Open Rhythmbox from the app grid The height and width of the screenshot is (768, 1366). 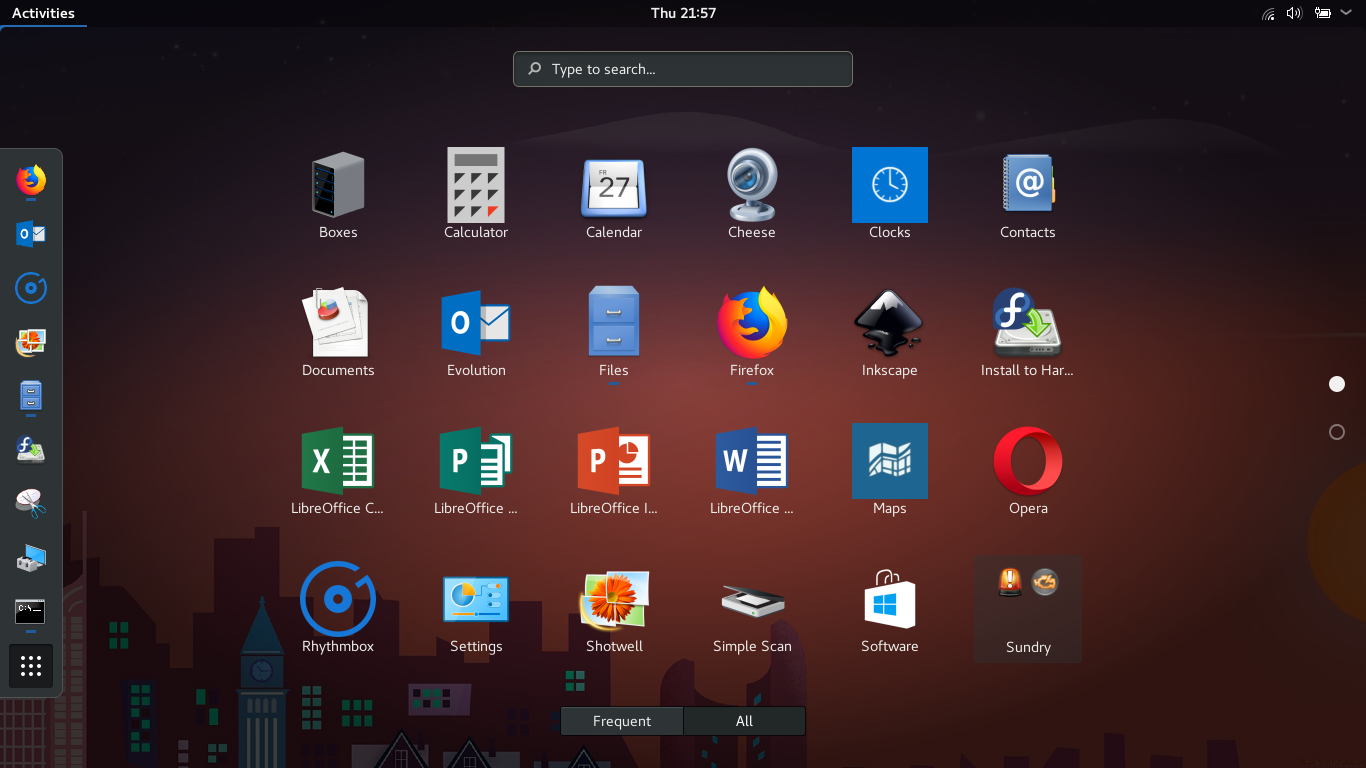(338, 600)
